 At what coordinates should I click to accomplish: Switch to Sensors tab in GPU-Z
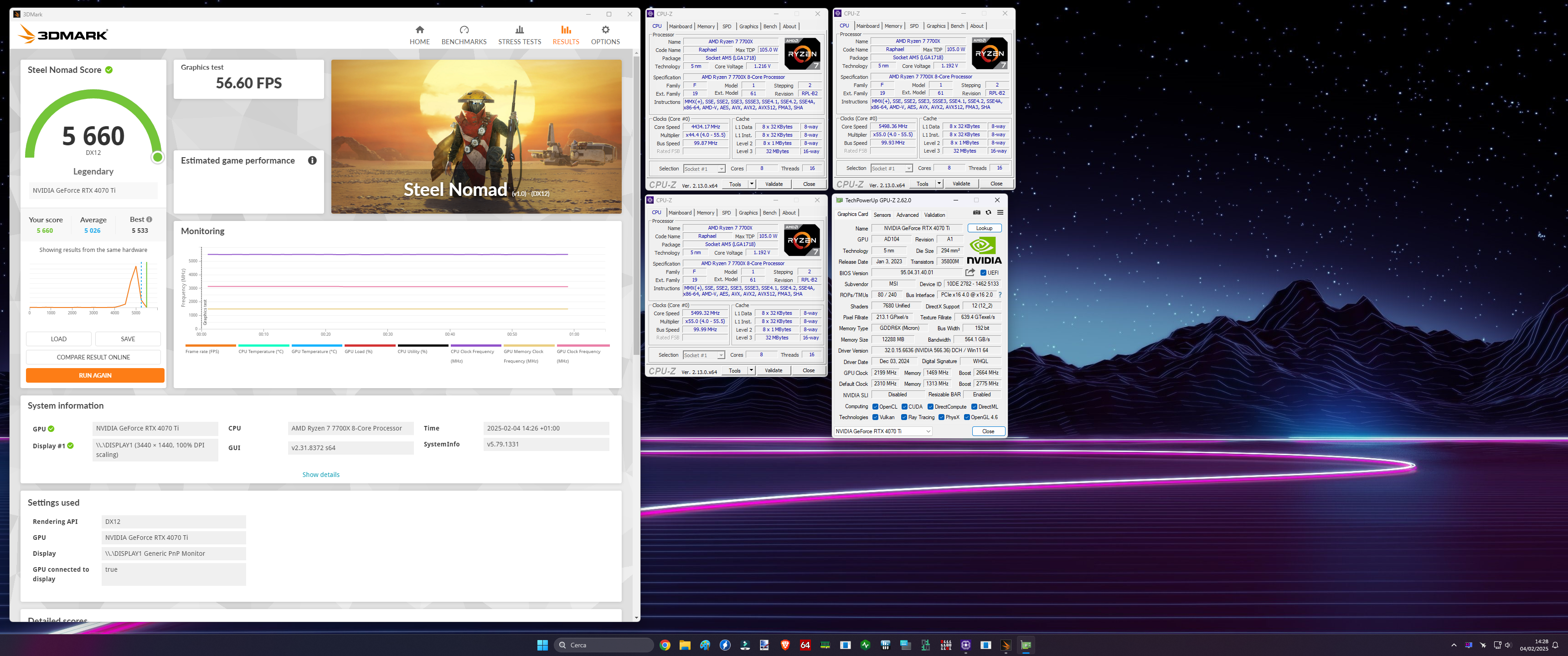(x=882, y=215)
